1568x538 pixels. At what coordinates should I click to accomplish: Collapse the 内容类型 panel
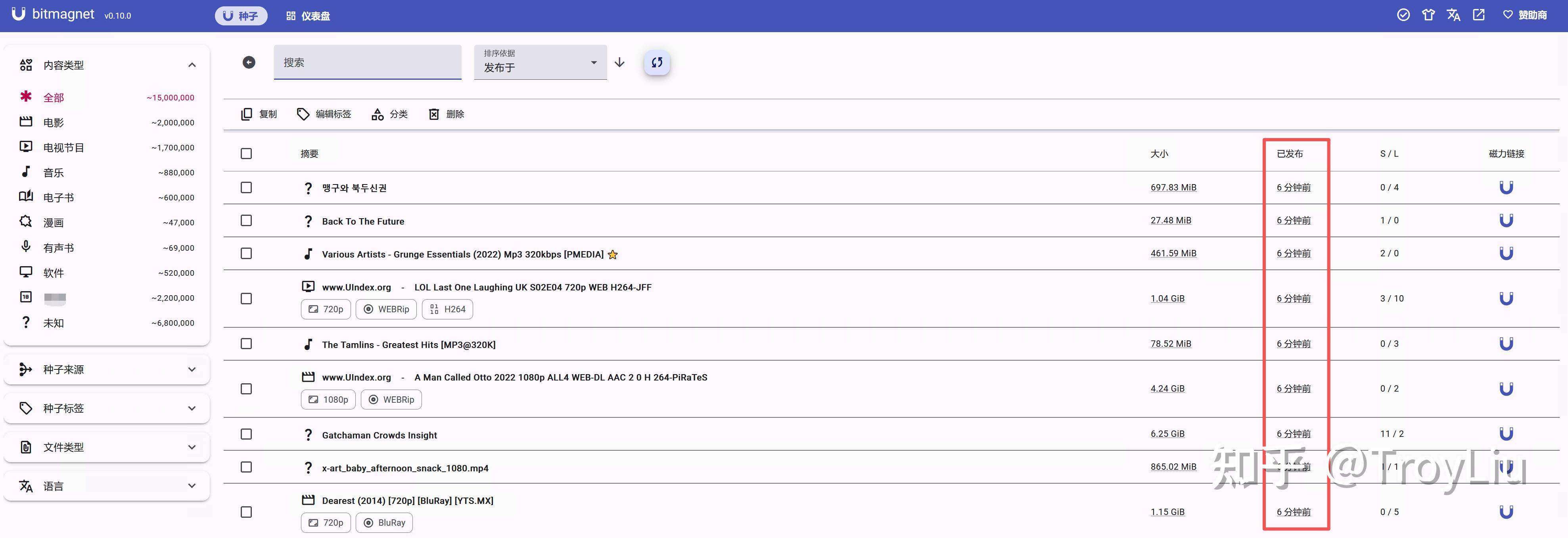tap(107, 65)
